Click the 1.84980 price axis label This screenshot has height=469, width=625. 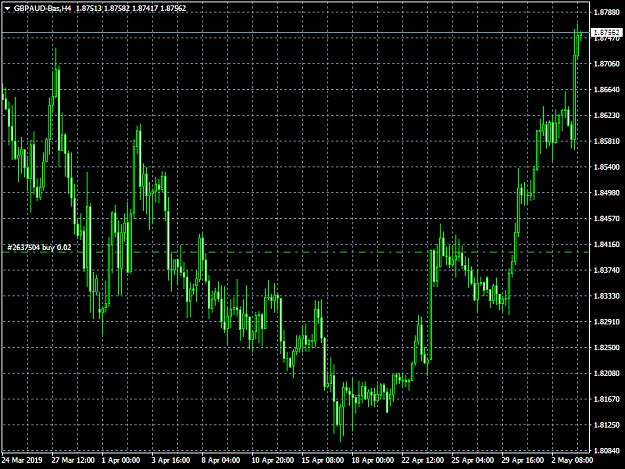pyautogui.click(x=607, y=193)
